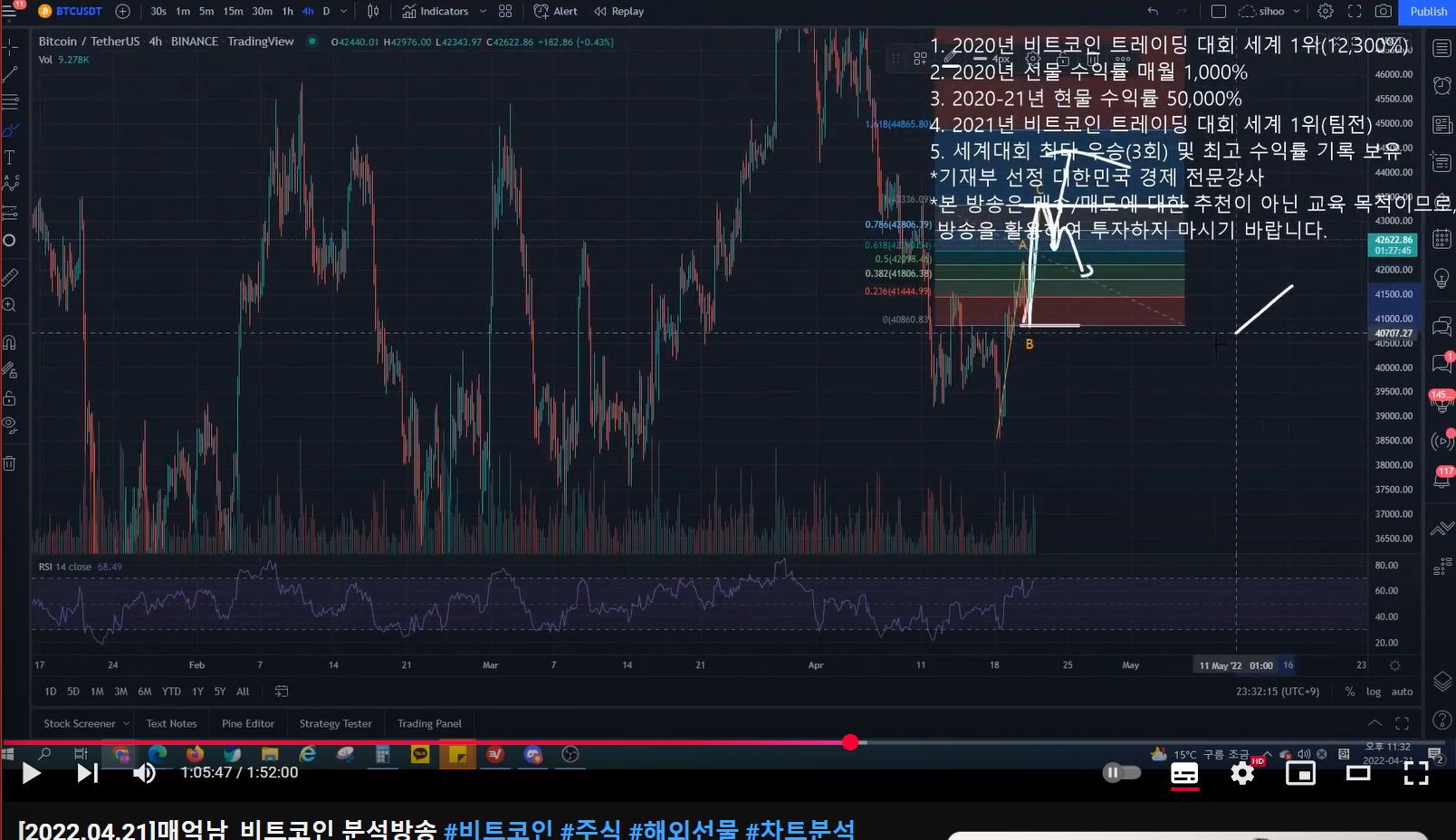Switch to the Strategy Tester tab
This screenshot has width=1456, height=840.
[x=335, y=723]
